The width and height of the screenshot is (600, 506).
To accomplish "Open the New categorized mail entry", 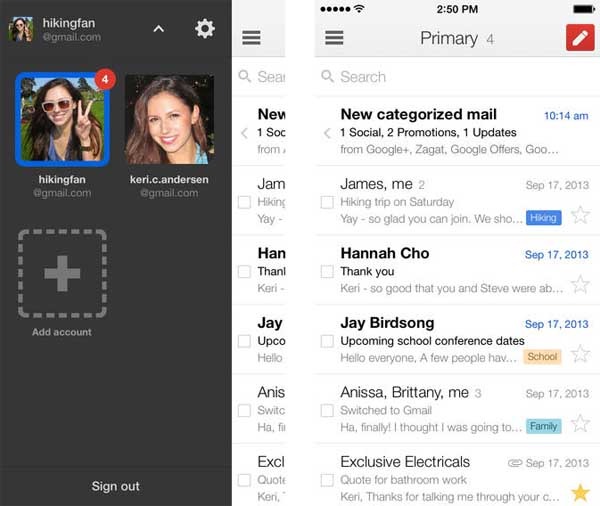I will [x=440, y=132].
